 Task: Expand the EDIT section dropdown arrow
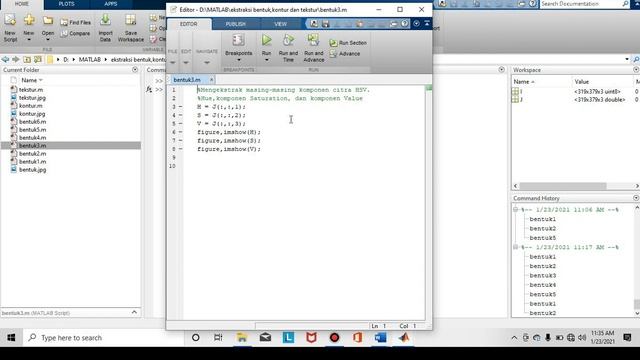(x=186, y=63)
